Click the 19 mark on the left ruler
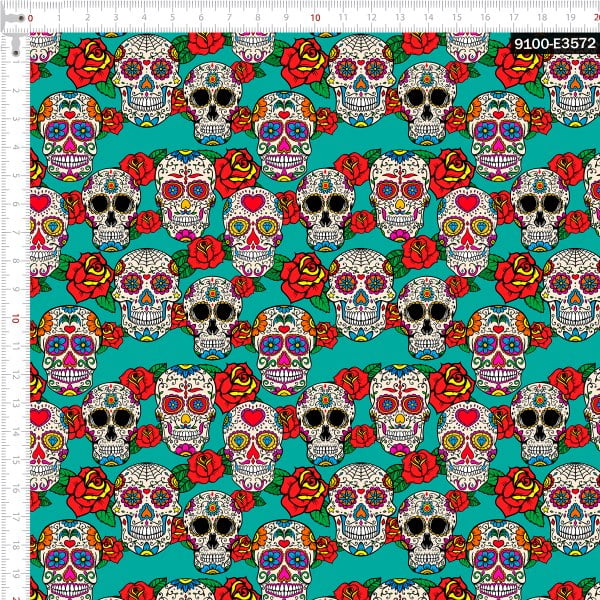600x600 pixels. click(17, 576)
